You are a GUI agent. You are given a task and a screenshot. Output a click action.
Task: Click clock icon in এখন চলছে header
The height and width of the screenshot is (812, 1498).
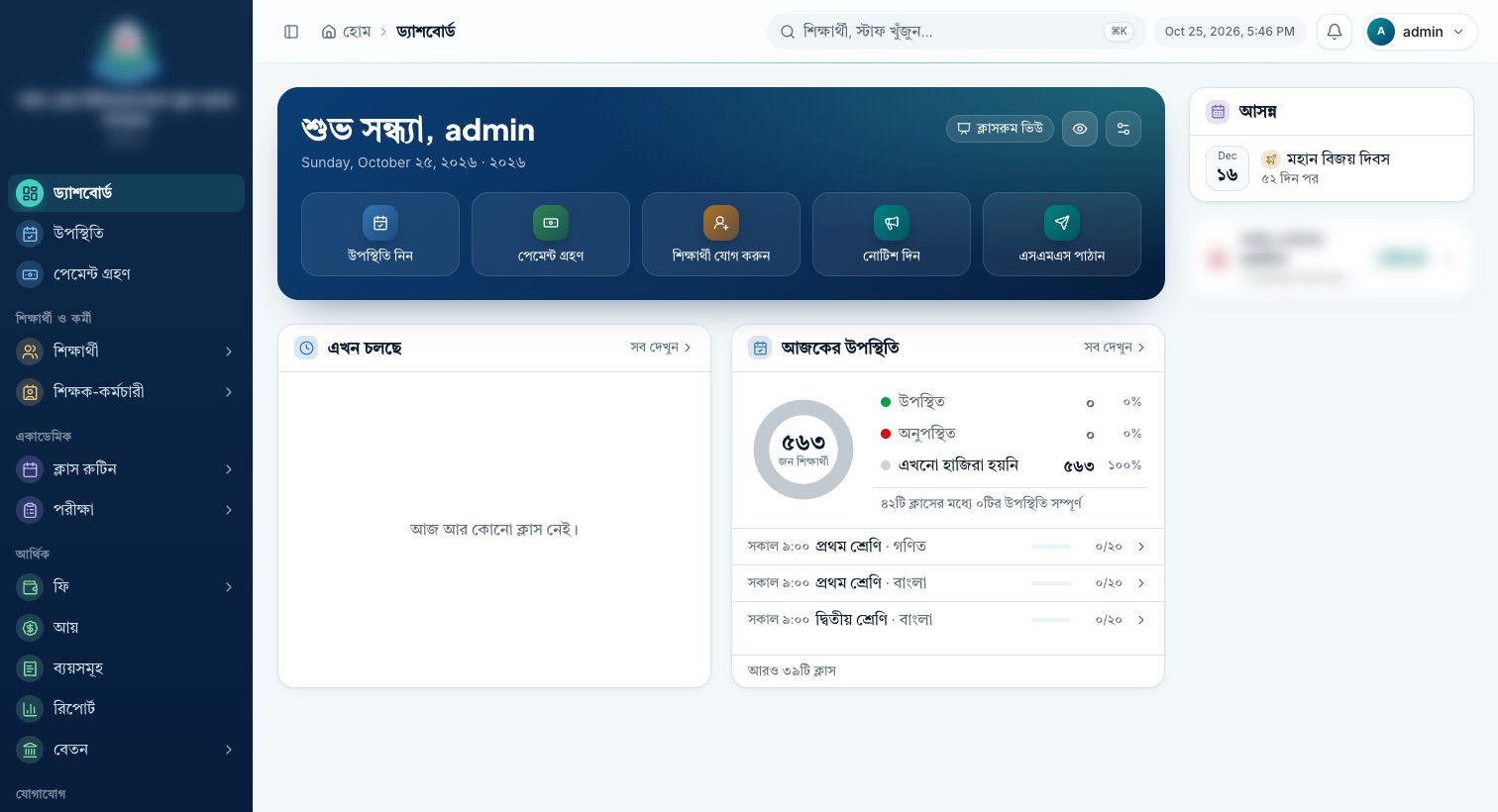coord(306,349)
